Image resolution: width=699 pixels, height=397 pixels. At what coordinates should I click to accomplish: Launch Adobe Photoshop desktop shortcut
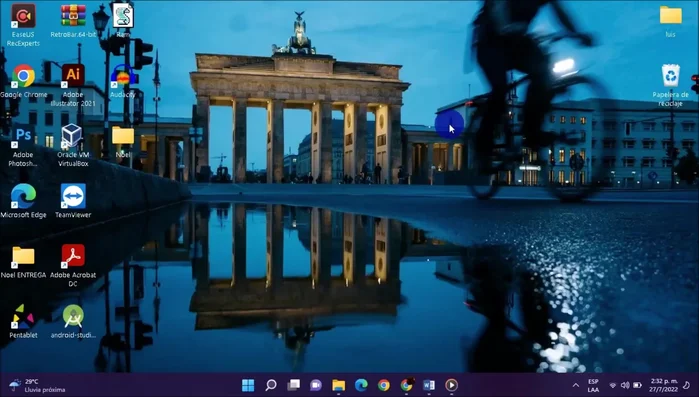tap(23, 145)
